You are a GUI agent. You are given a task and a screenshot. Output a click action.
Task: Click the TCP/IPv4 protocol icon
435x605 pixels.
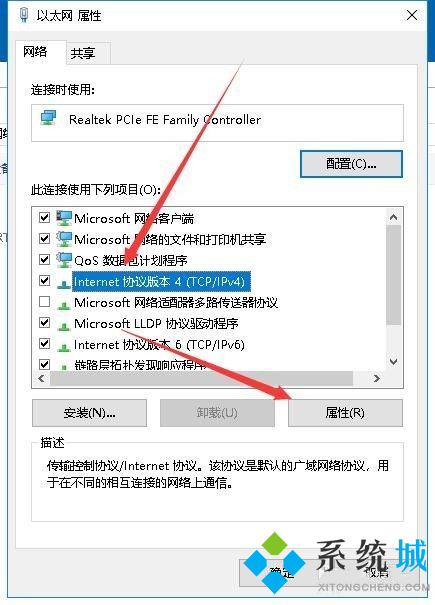pos(64,284)
